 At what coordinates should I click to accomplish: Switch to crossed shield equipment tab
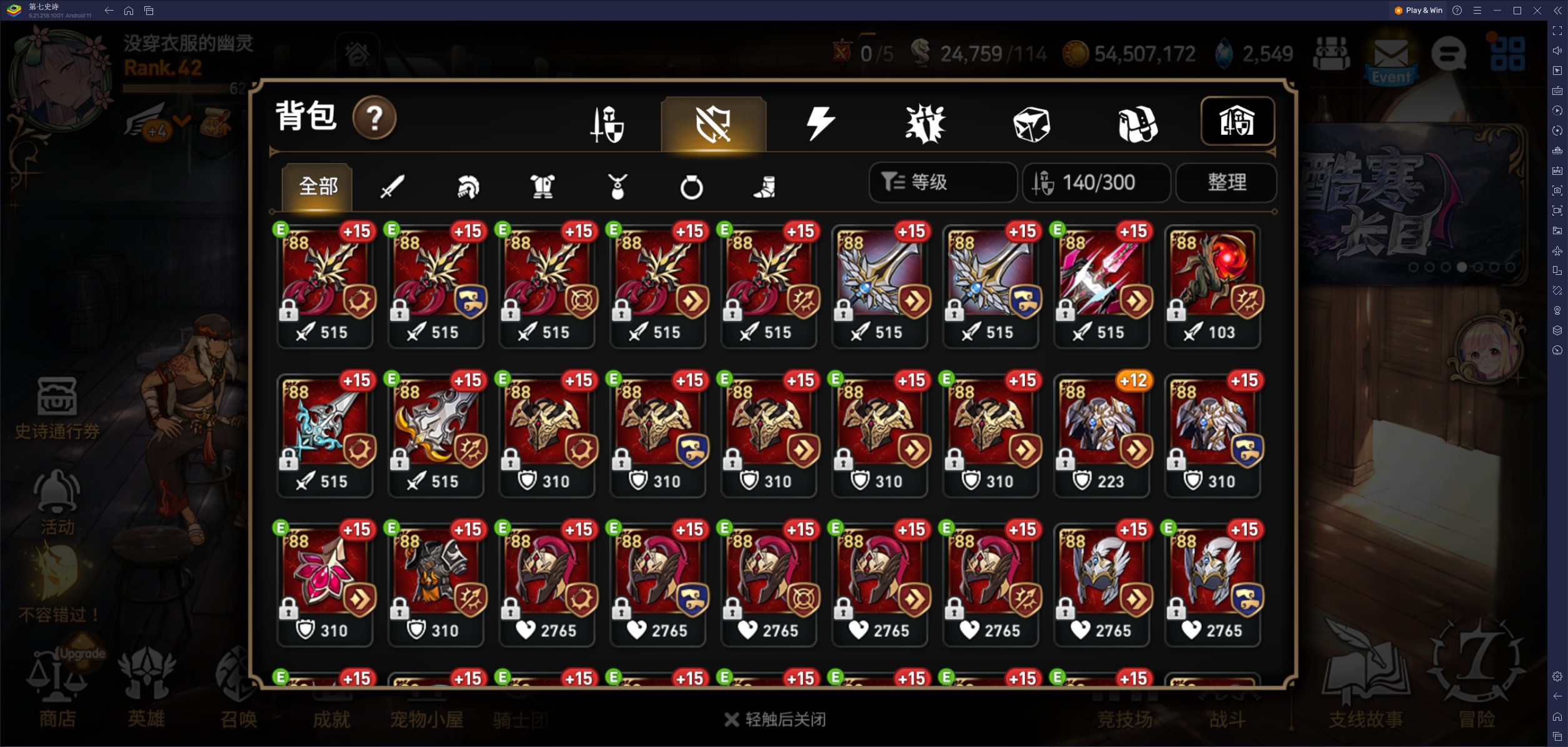click(714, 124)
